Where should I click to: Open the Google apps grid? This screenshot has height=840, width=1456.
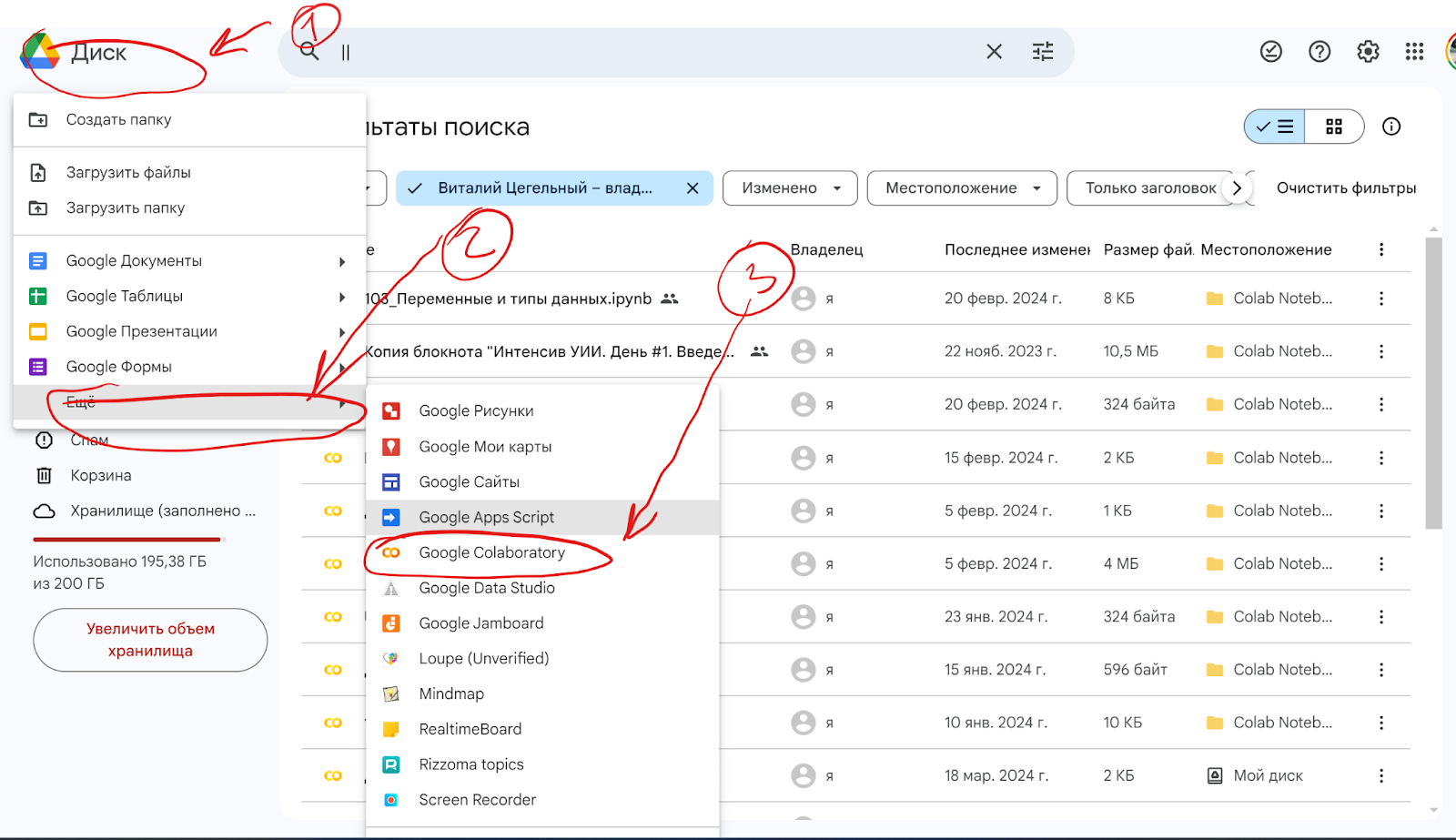(1414, 52)
